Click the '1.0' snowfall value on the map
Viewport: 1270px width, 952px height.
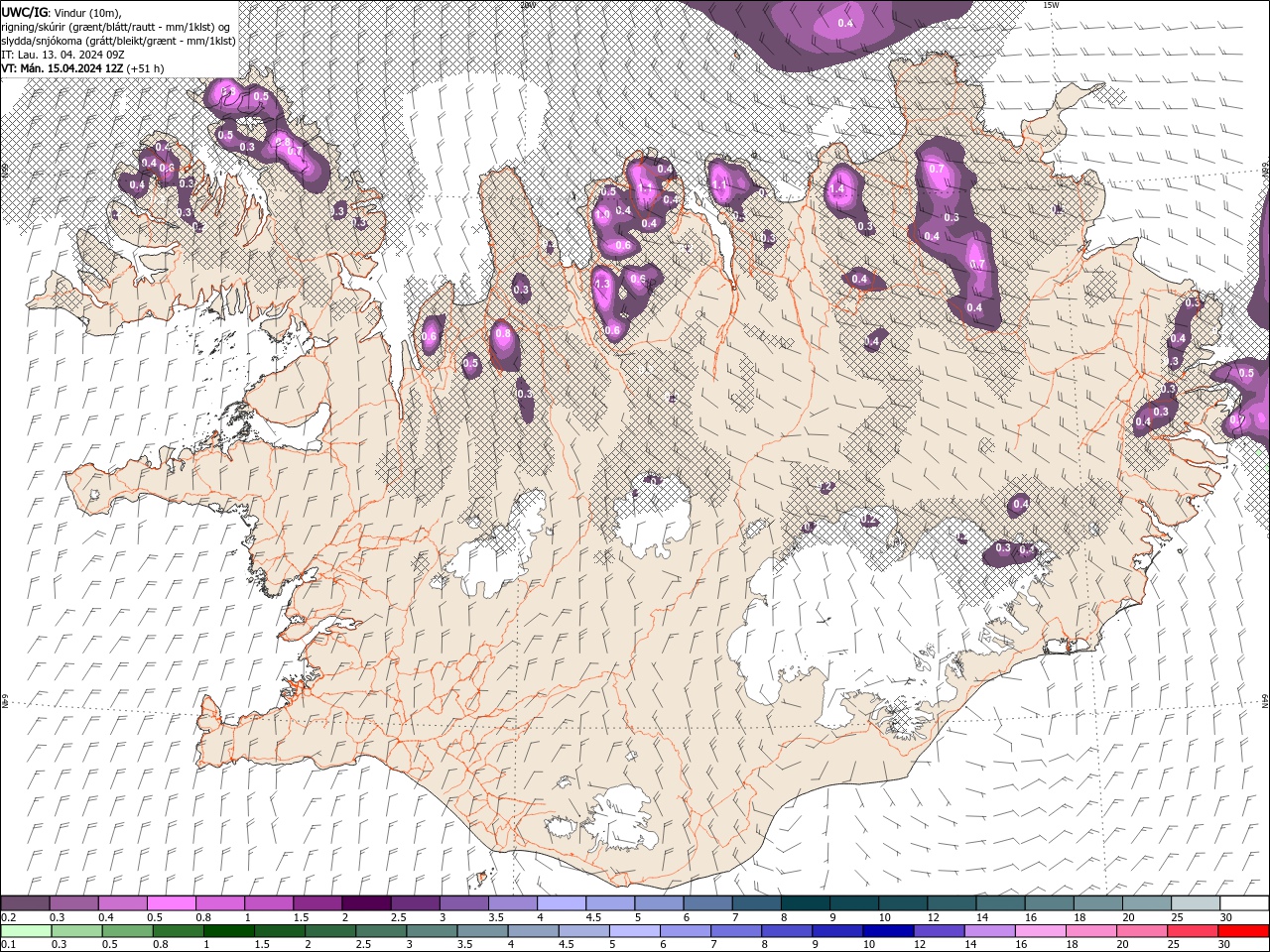tap(602, 213)
